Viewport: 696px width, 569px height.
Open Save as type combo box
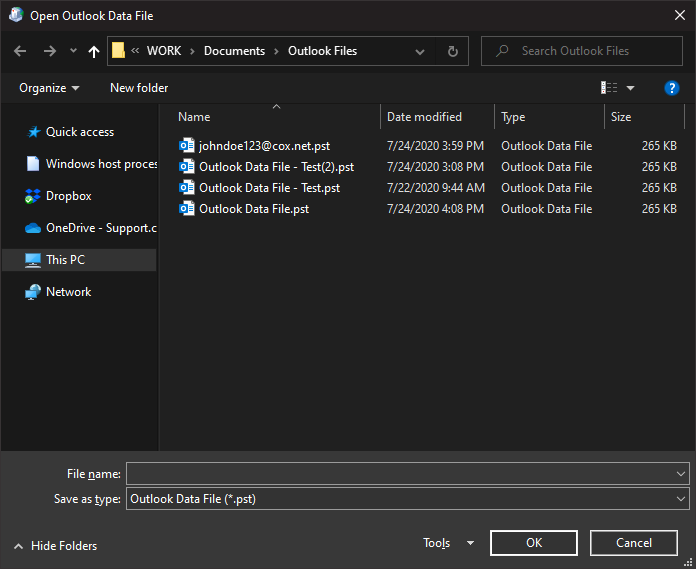click(x=407, y=498)
